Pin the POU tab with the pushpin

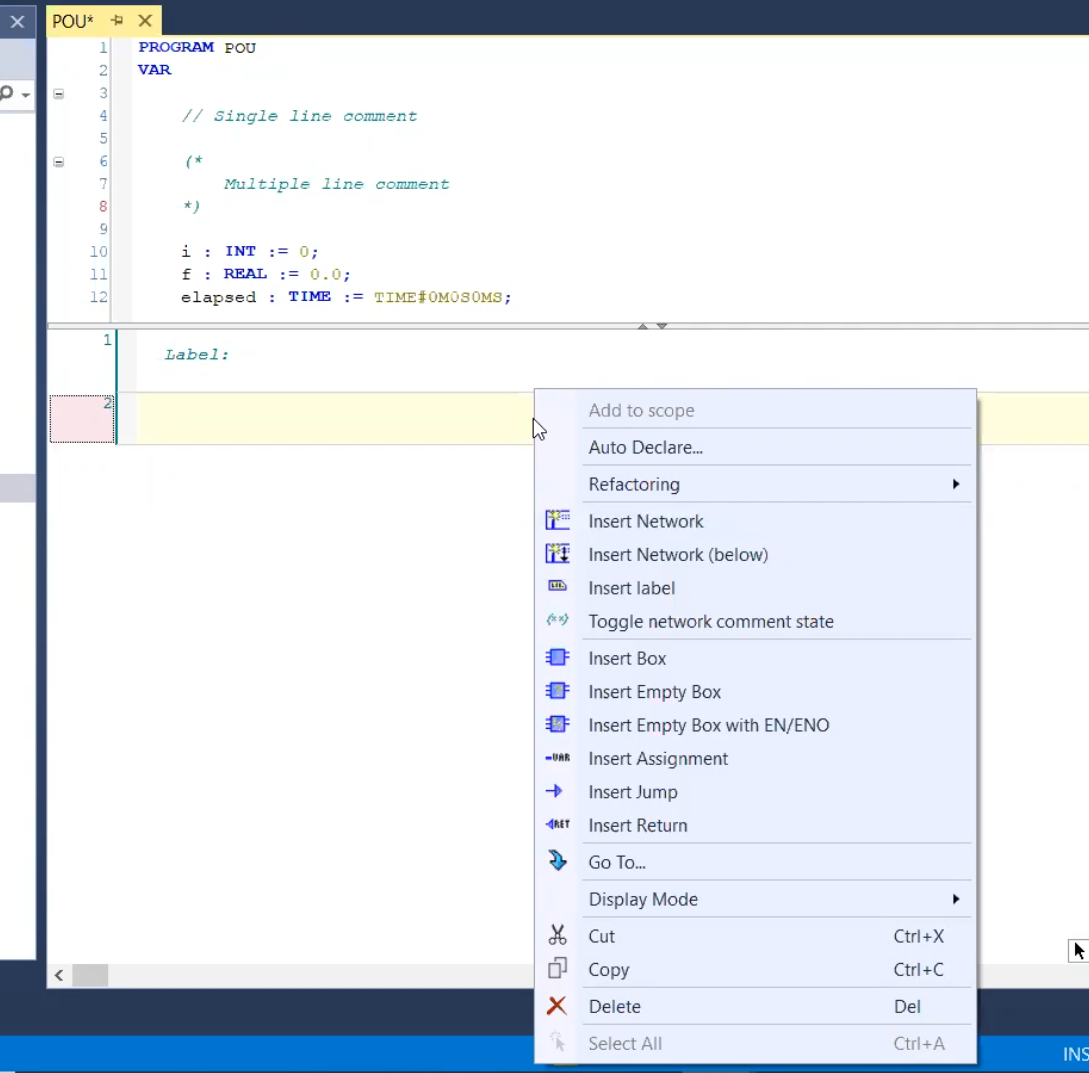[x=117, y=21]
